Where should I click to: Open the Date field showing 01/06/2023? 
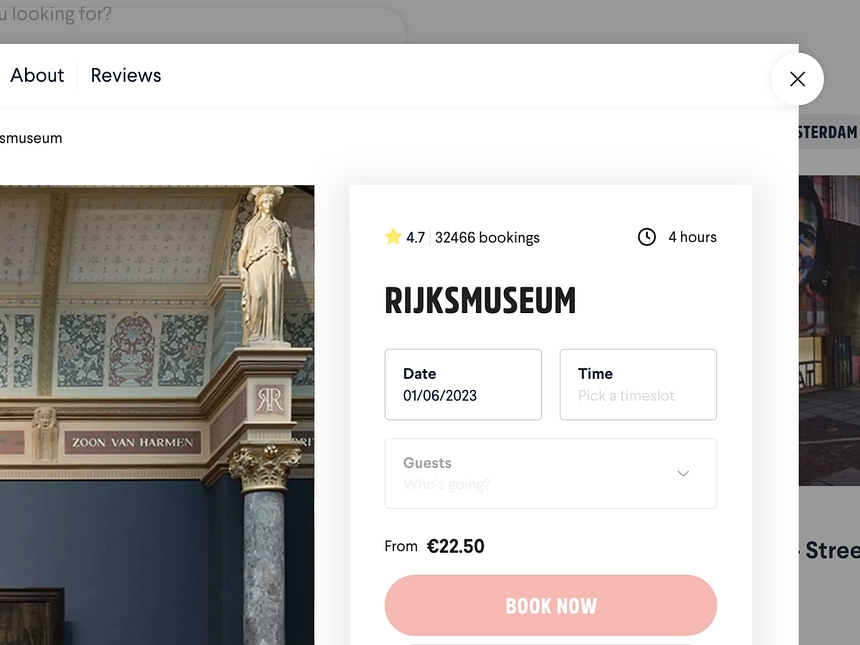[463, 384]
